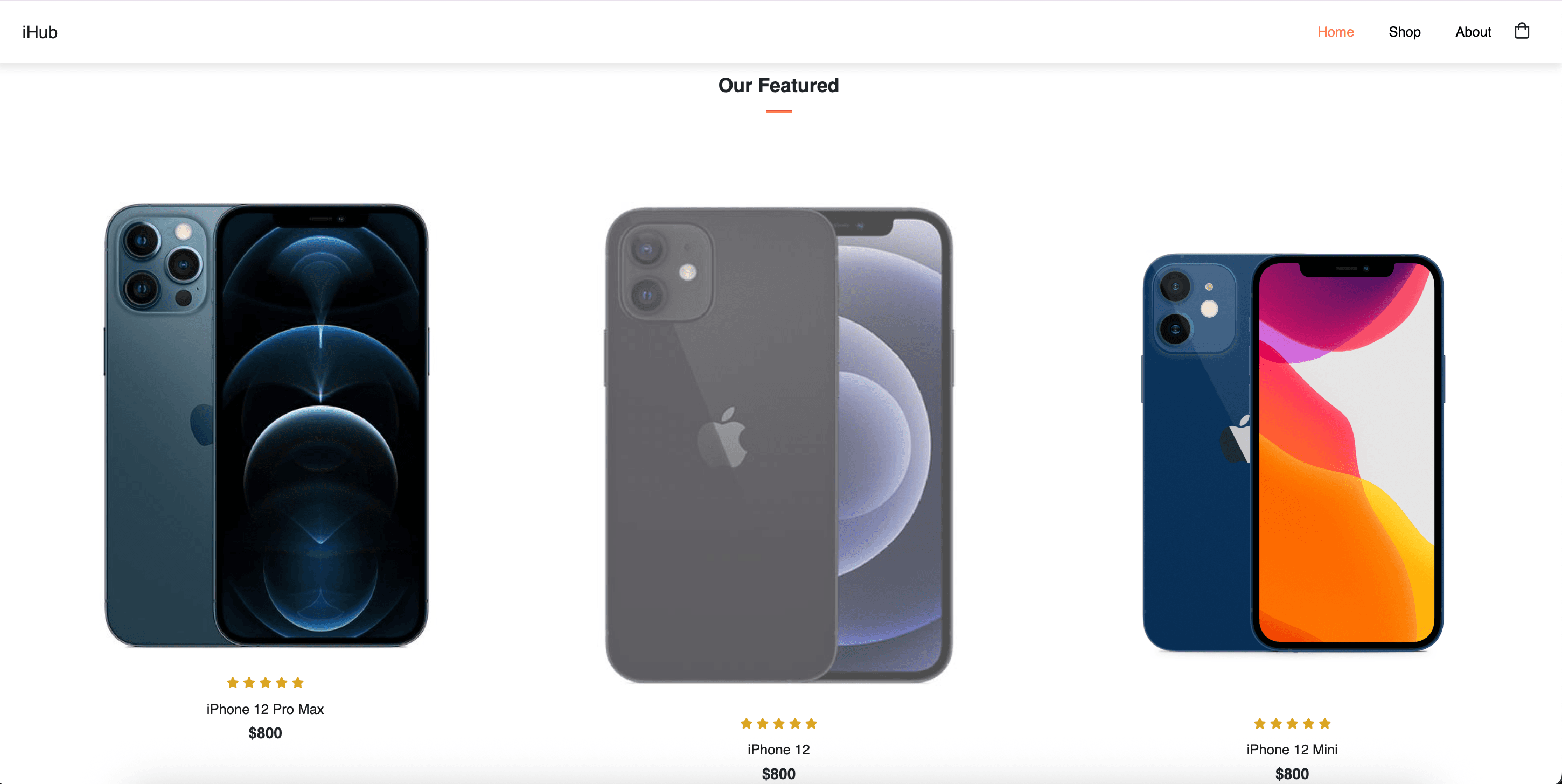Viewport: 1562px width, 784px height.
Task: Go to the Home menu item
Action: click(x=1335, y=32)
